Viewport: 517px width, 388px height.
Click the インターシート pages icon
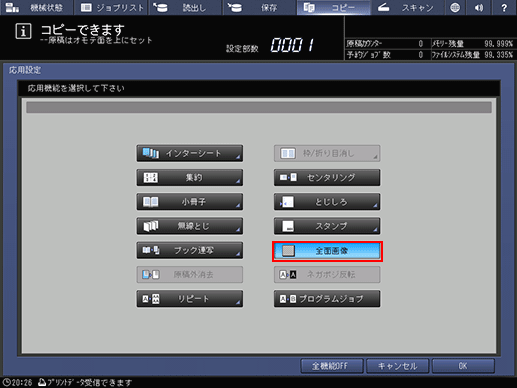(151, 153)
